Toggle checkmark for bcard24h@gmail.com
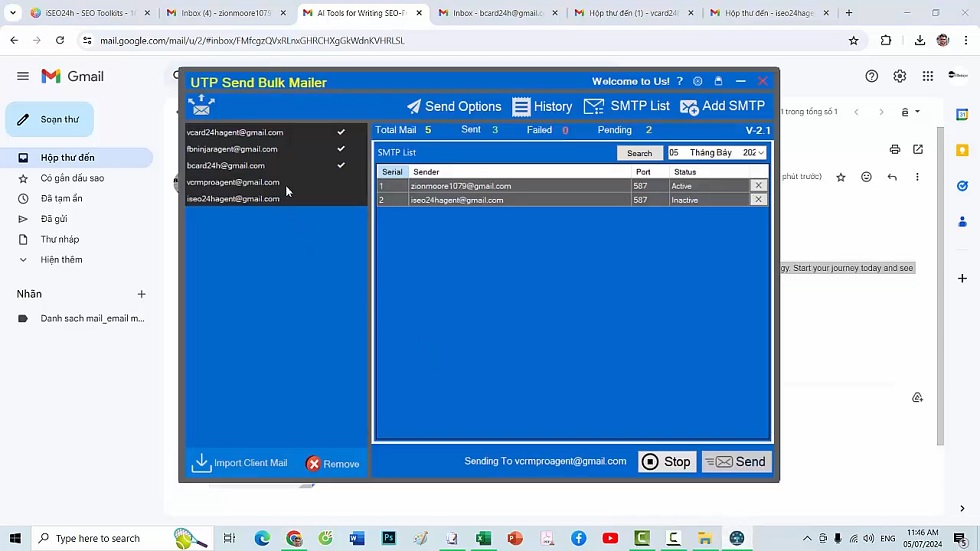 [x=341, y=165]
